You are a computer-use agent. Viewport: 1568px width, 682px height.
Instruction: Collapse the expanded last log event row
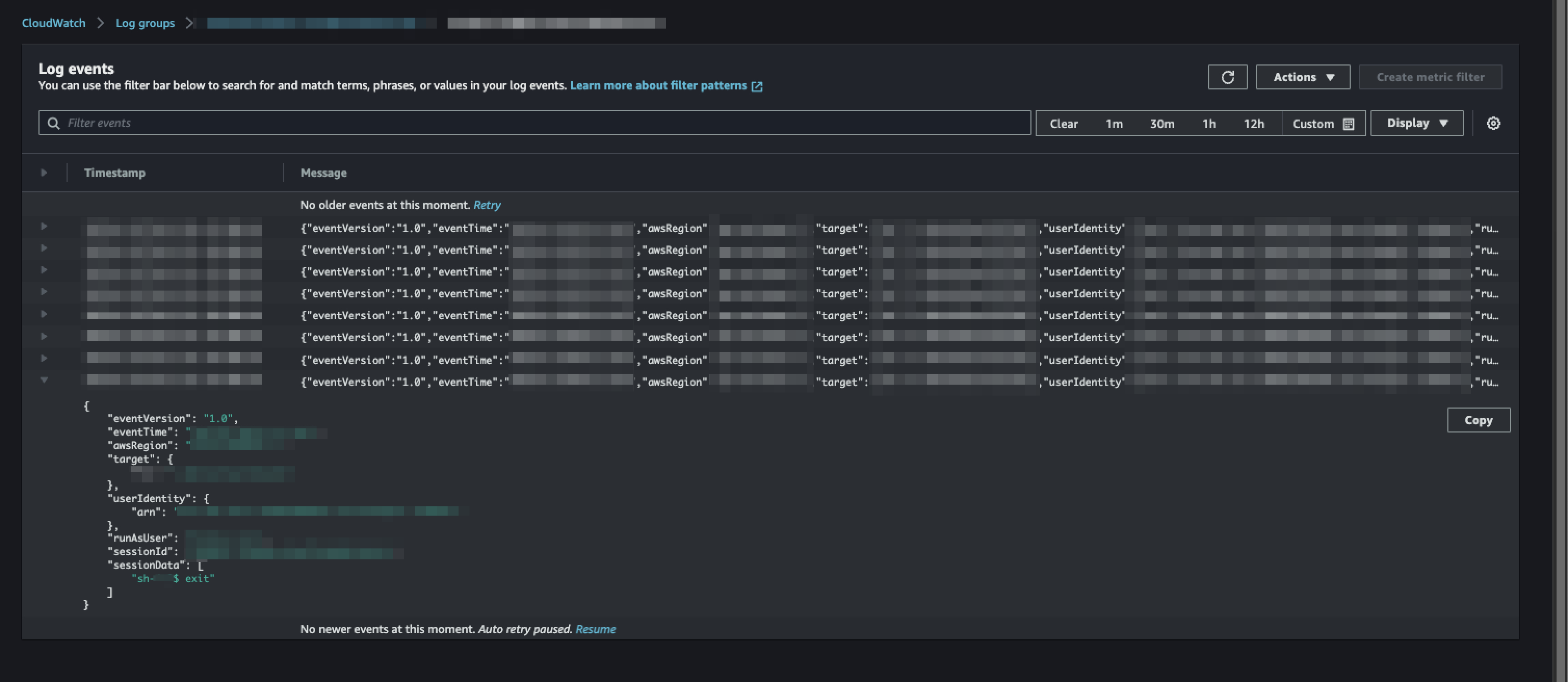44,380
